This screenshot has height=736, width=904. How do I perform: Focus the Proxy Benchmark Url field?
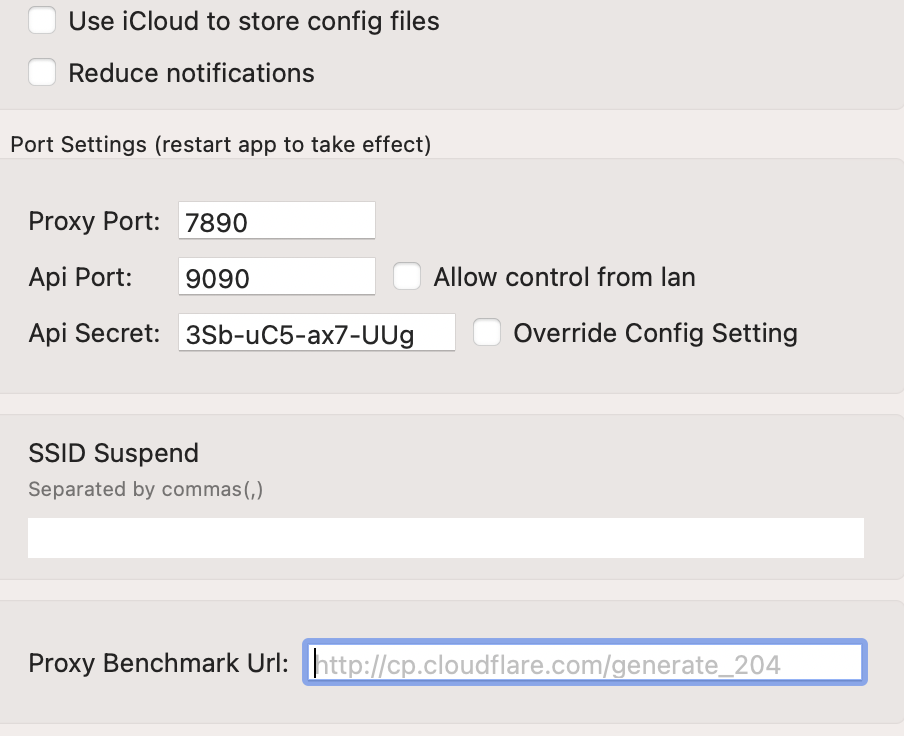[585, 662]
